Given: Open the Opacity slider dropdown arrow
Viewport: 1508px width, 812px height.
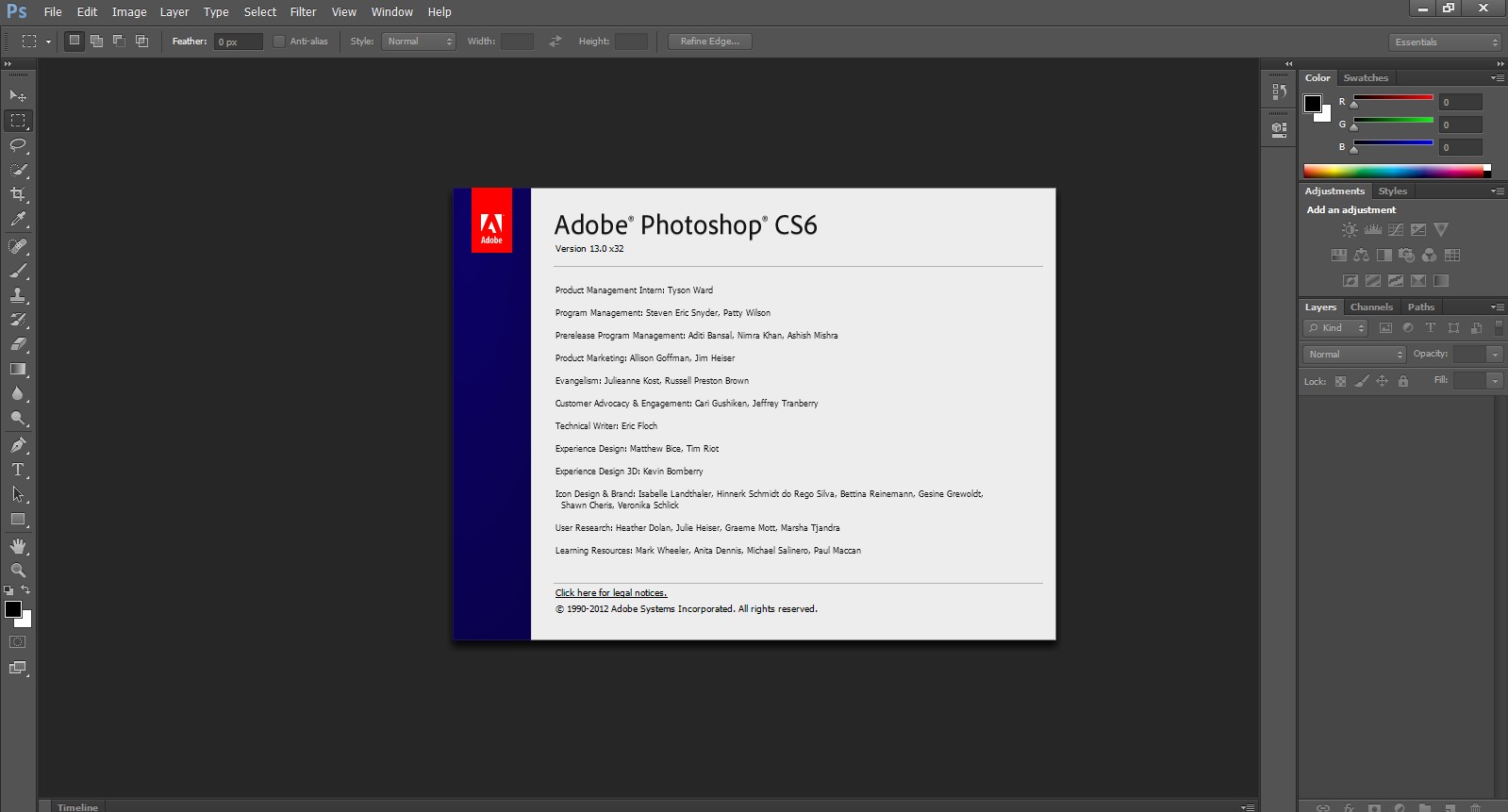Looking at the screenshot, I should [1495, 355].
